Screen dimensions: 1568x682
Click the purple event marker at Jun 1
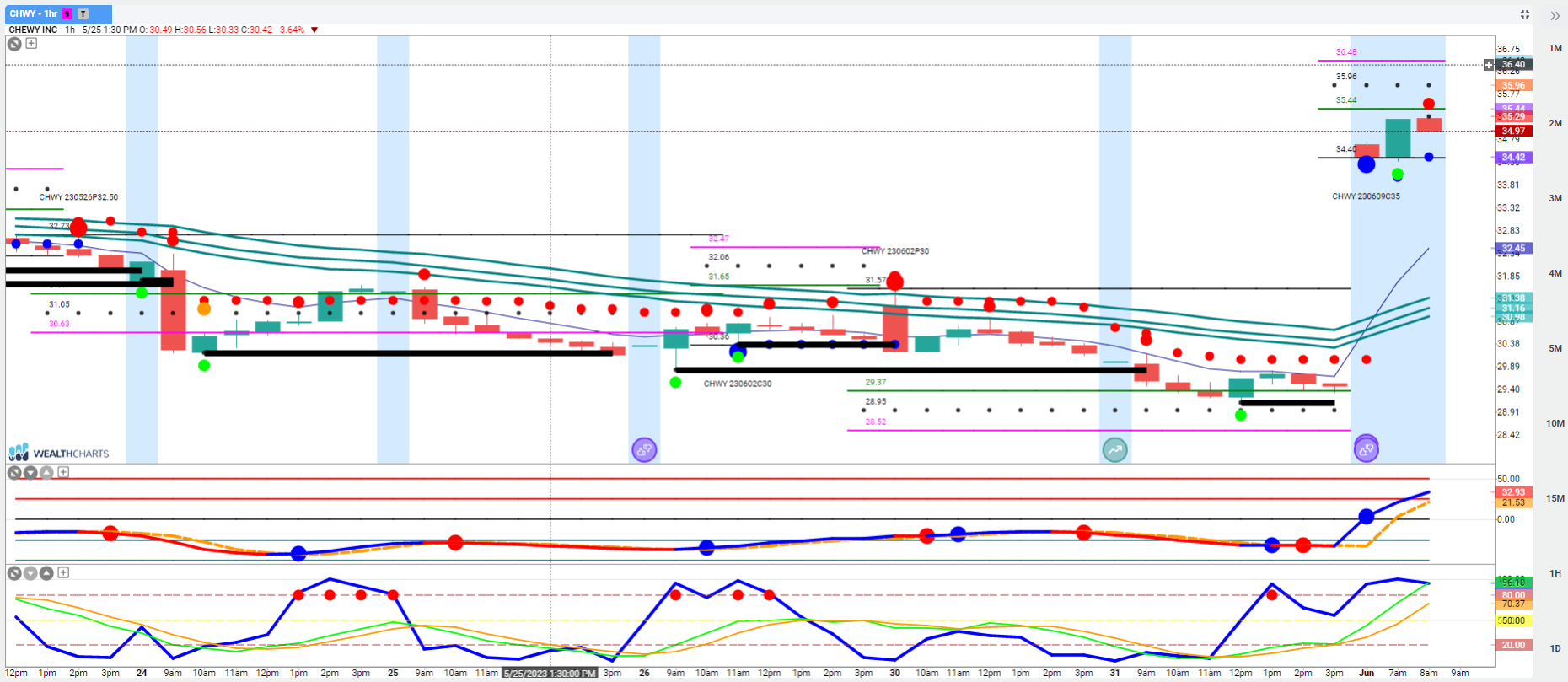point(1366,448)
